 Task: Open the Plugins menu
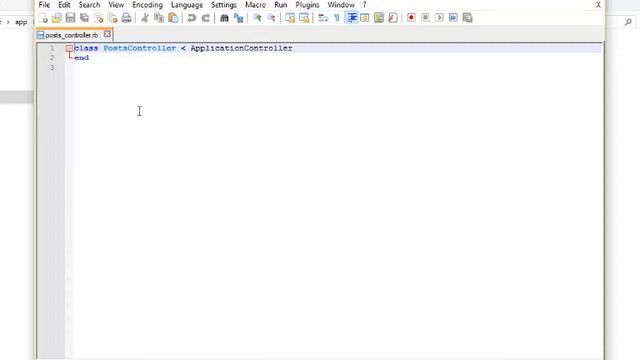click(307, 5)
